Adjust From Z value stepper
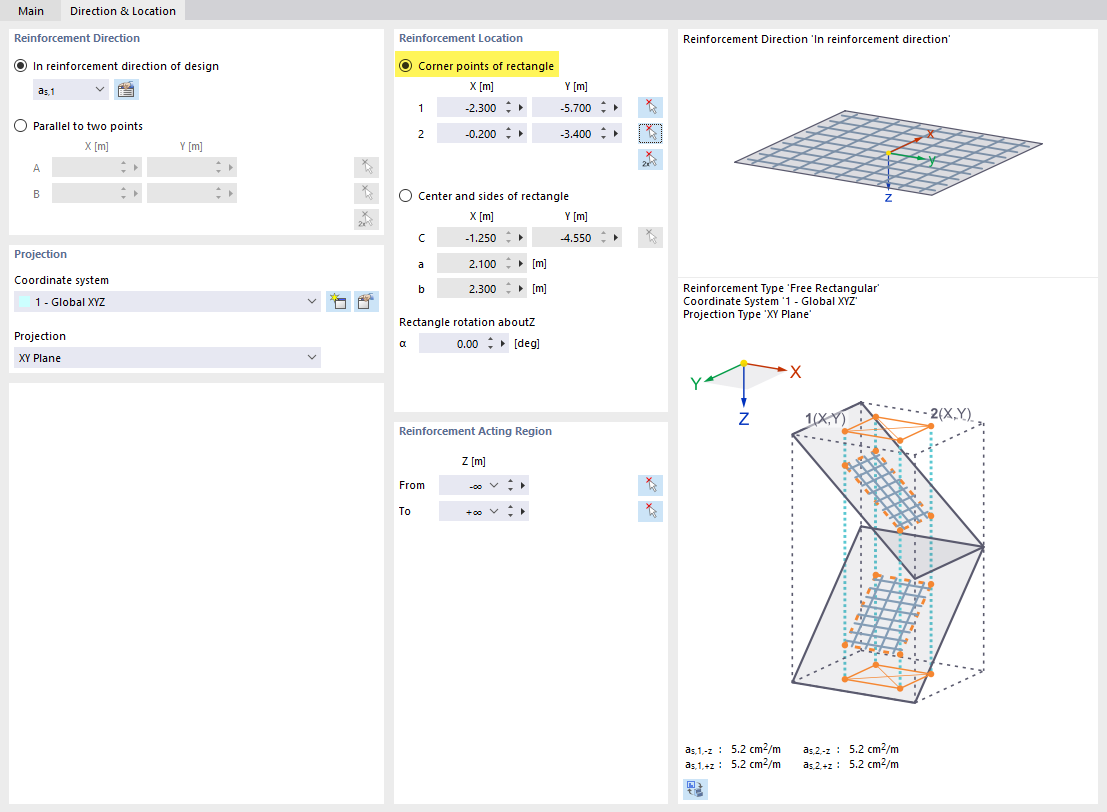1107x812 pixels. tap(510, 486)
